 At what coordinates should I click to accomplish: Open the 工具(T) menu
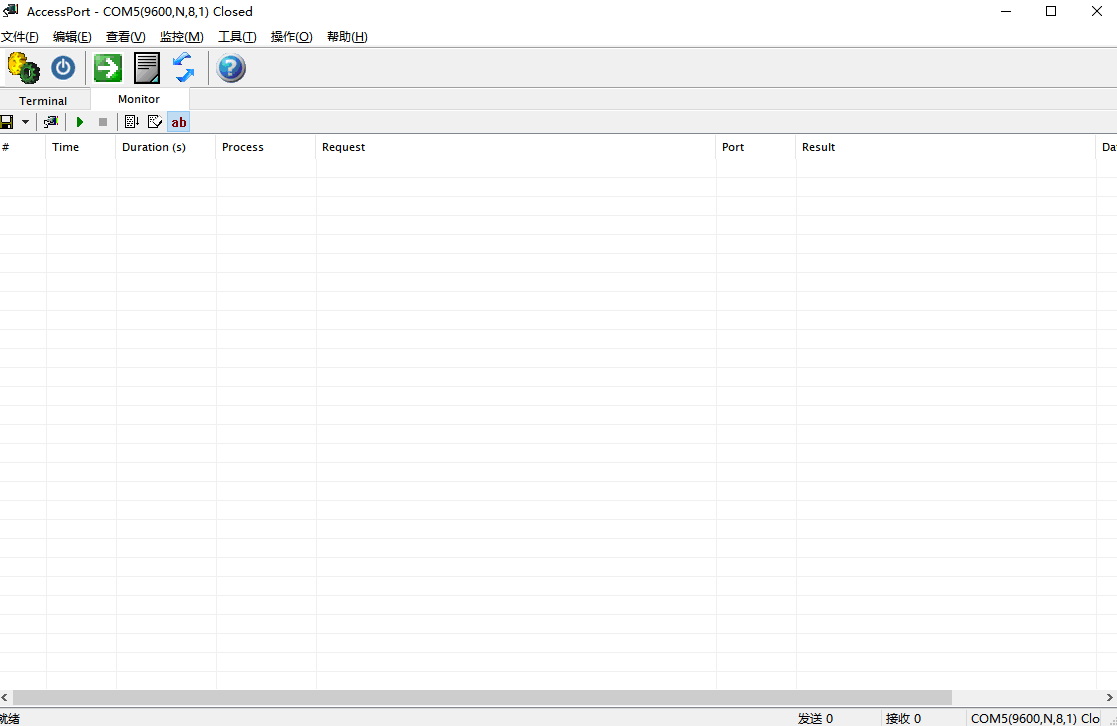237,37
